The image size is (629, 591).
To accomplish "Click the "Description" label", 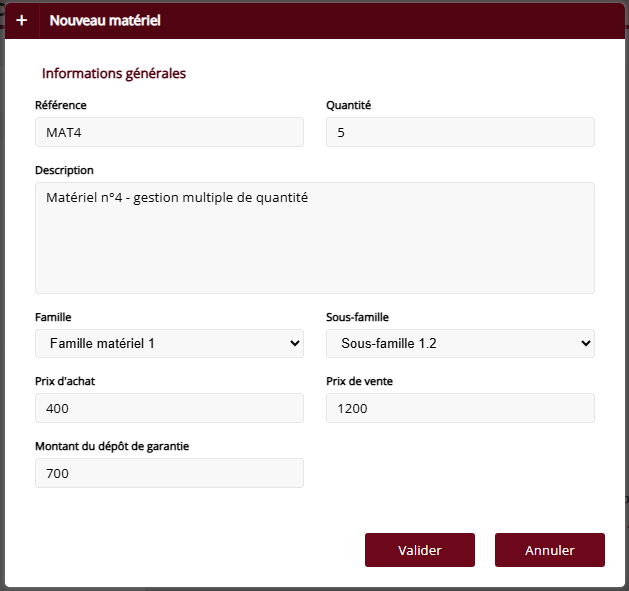I will [64, 170].
